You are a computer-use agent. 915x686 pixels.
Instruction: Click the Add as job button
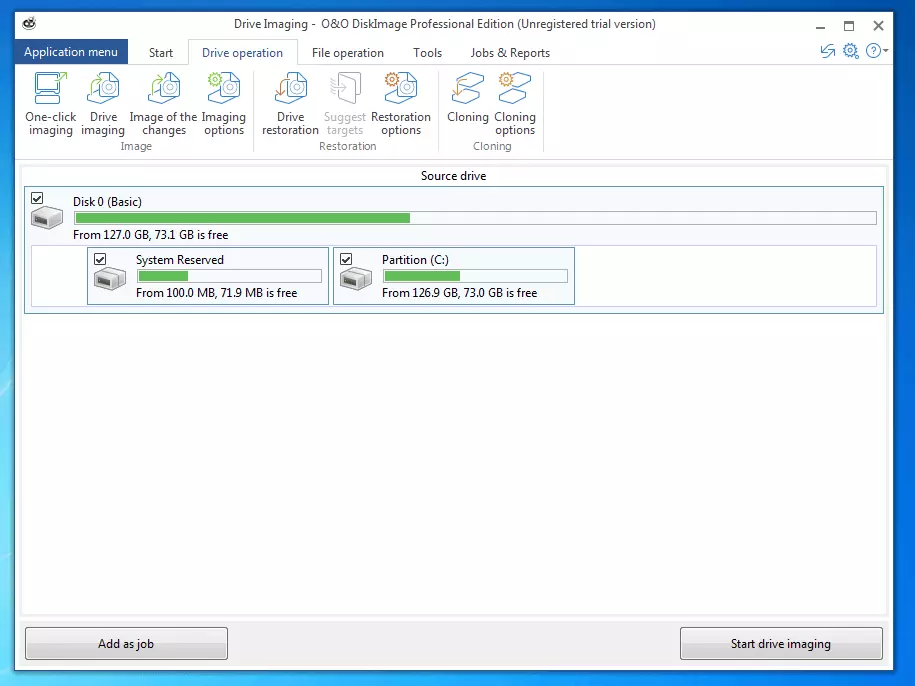click(x=126, y=643)
